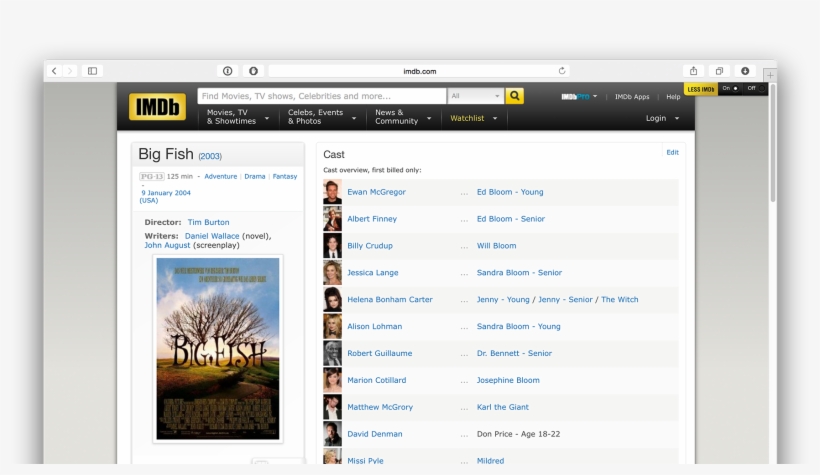Open IMDb Apps link
This screenshot has height=475, width=820.
632,97
